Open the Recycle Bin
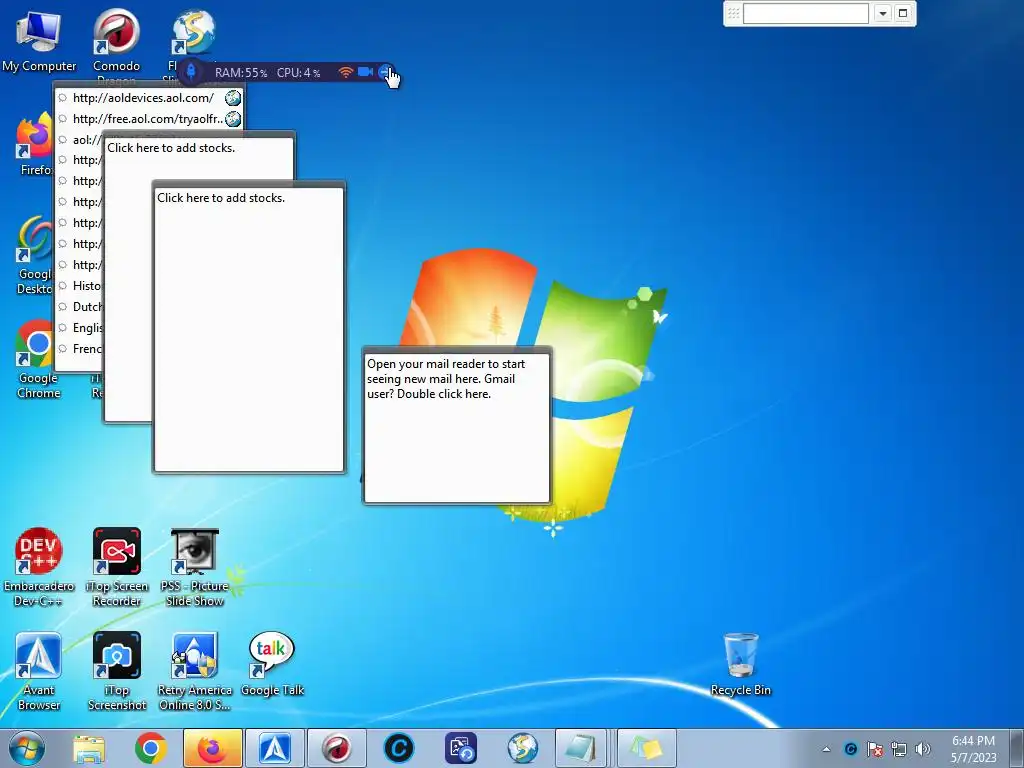Viewport: 1024px width, 768px height. 741,664
